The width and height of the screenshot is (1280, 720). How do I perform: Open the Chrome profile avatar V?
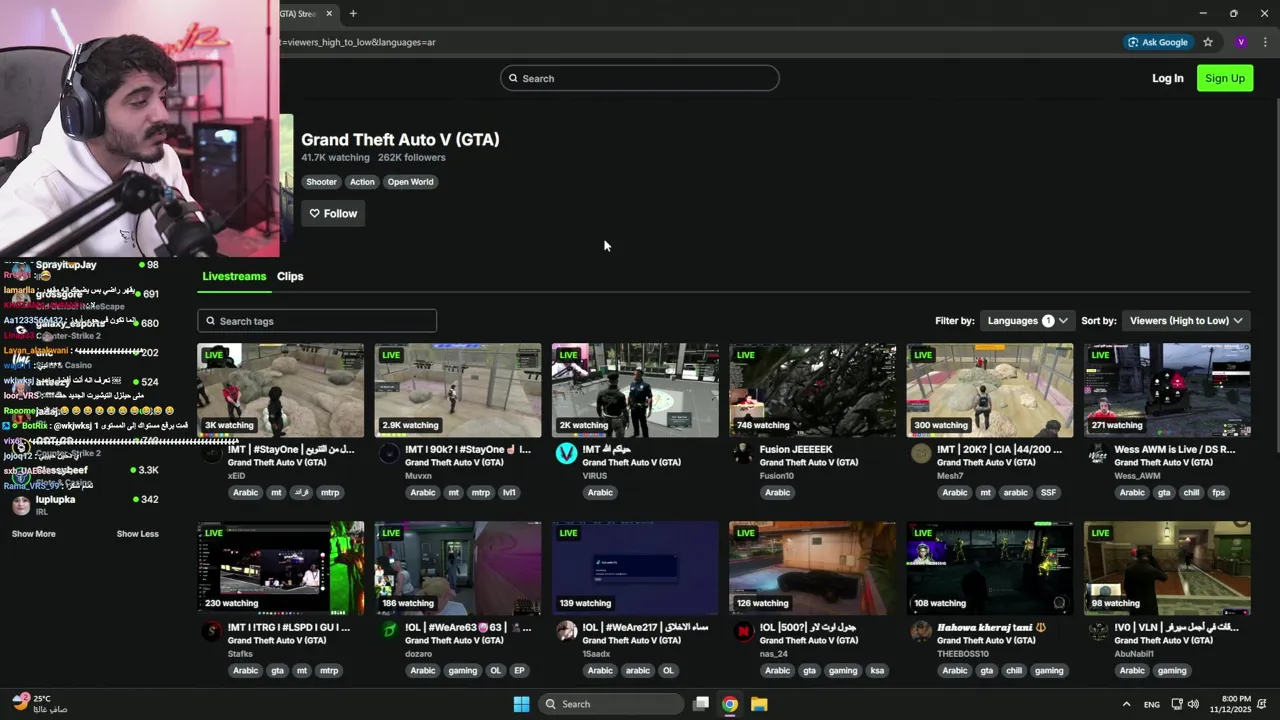click(1241, 42)
